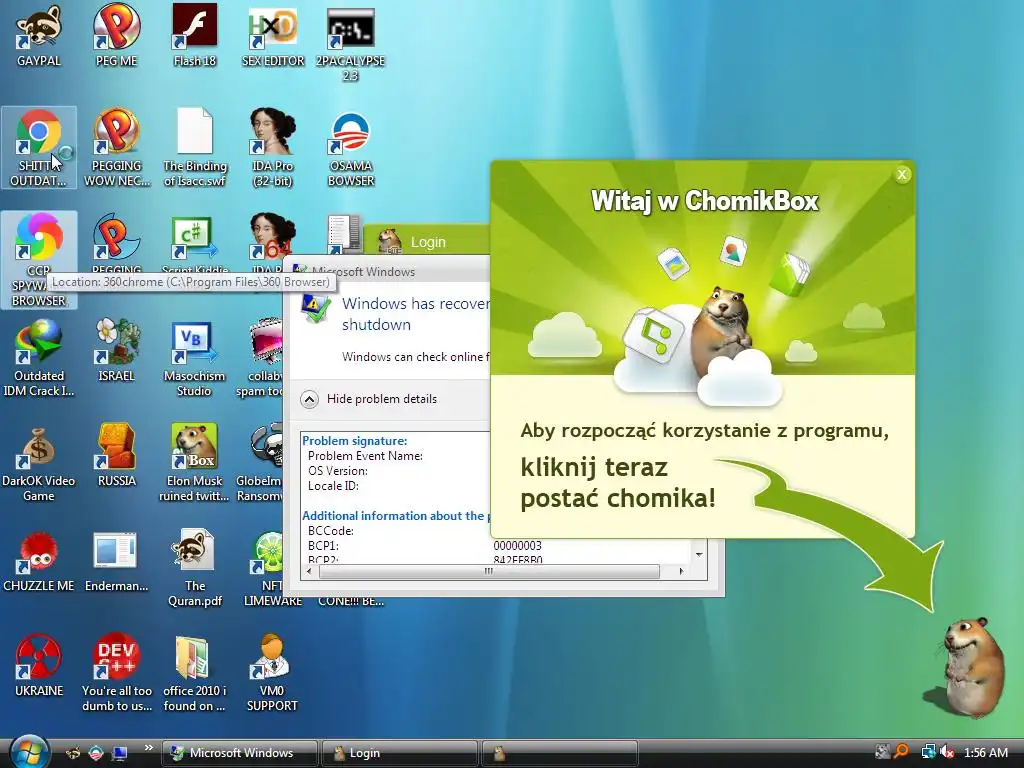This screenshot has width=1024, height=768.
Task: Select the Outdated IDM Crack shortcut
Action: click(39, 358)
